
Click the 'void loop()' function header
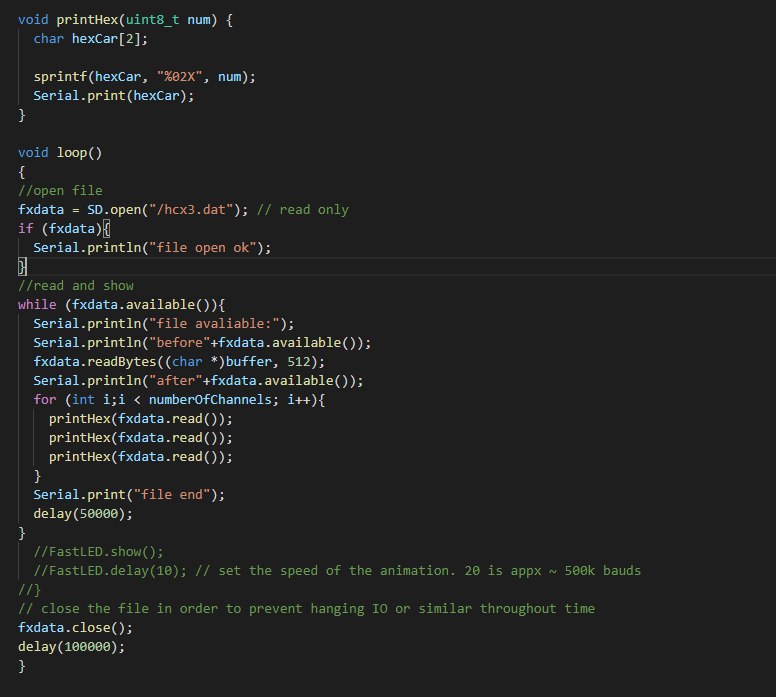(60, 152)
